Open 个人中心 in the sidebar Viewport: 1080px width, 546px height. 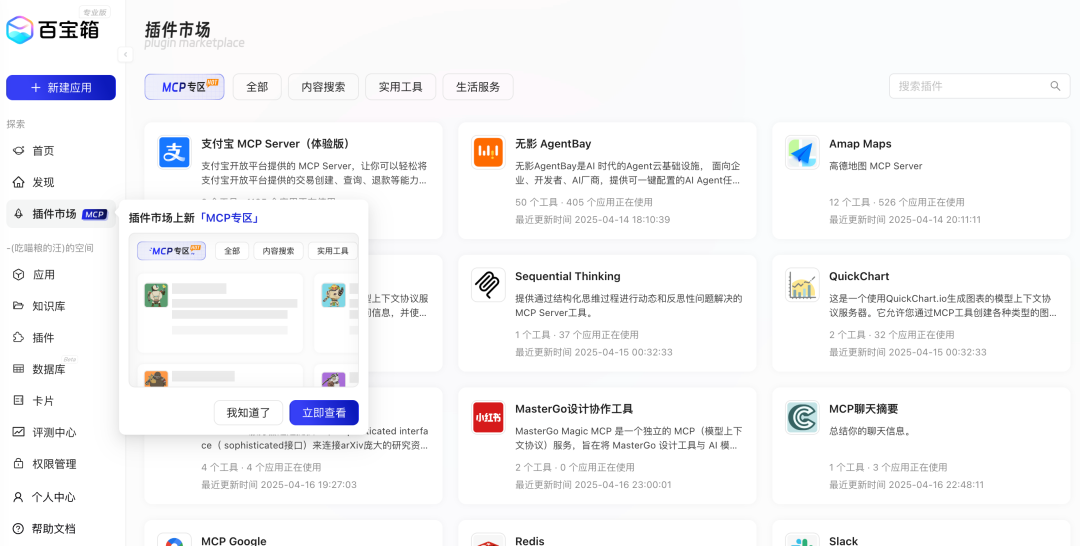click(x=61, y=497)
